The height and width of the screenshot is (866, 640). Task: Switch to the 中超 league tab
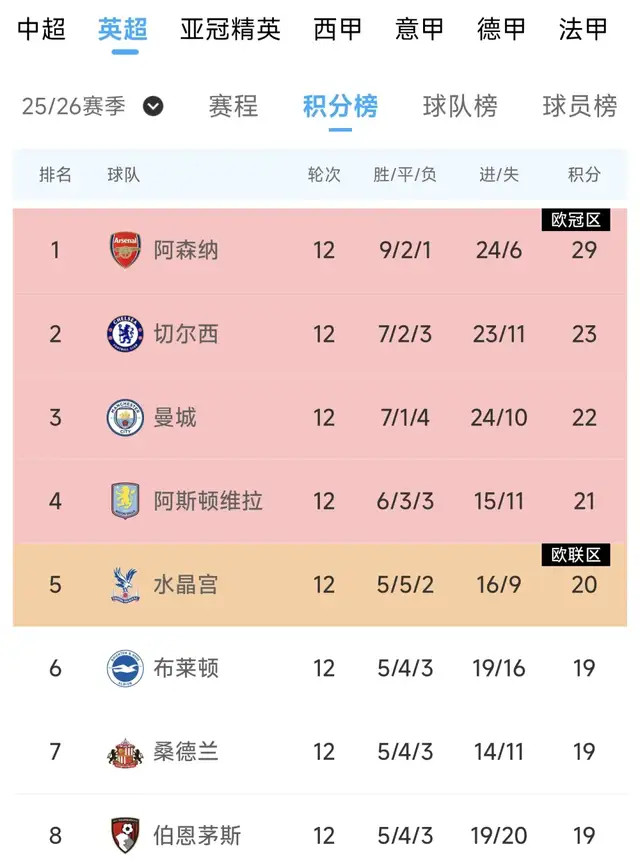pos(42,29)
